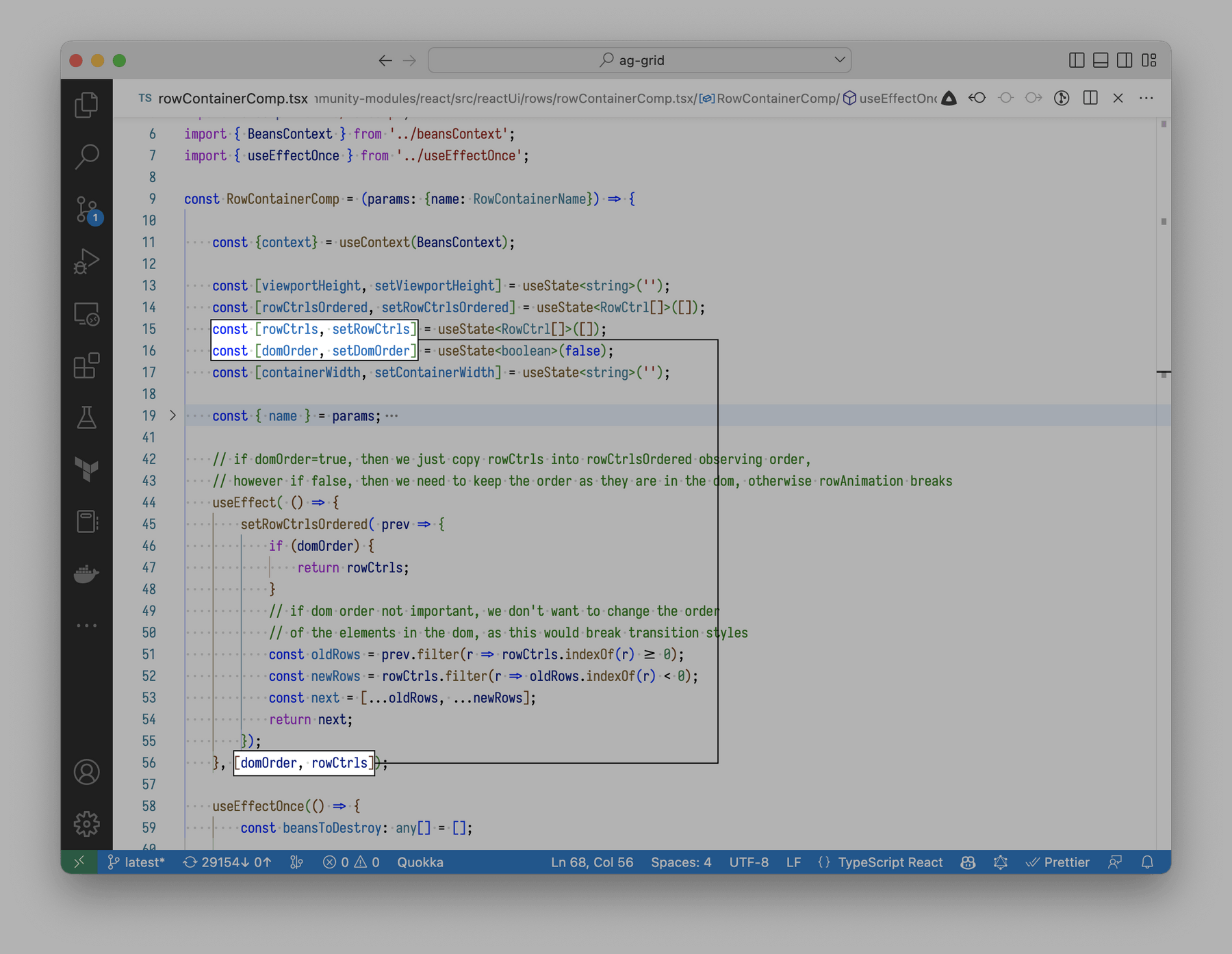Open the Run and Debug view
The image size is (1232, 954).
pyautogui.click(x=86, y=261)
